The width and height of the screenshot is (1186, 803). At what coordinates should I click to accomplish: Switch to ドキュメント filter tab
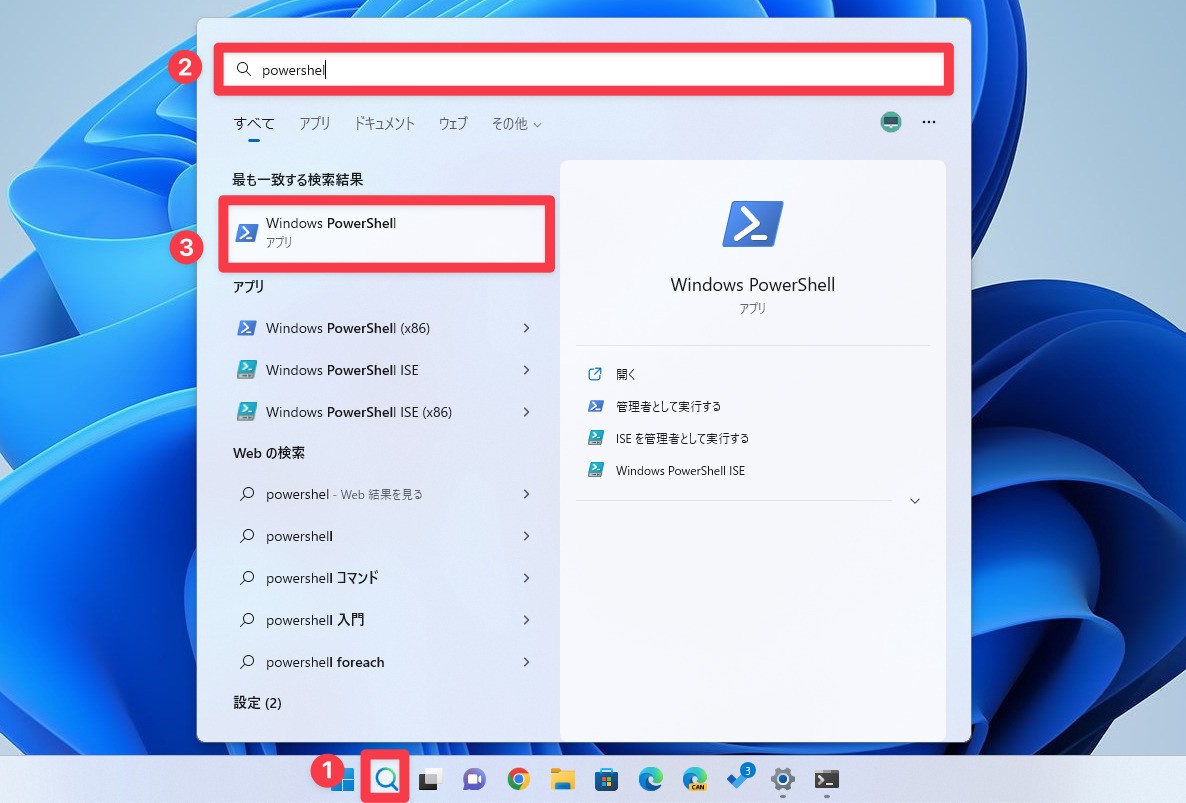tap(384, 123)
